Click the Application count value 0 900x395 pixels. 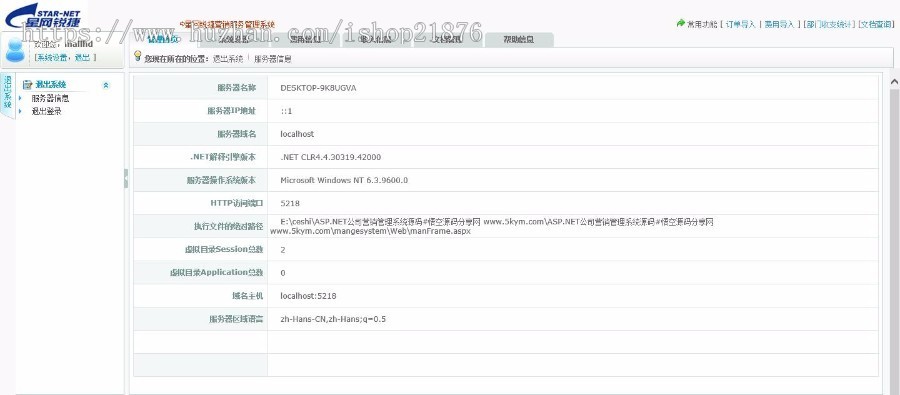[283, 273]
